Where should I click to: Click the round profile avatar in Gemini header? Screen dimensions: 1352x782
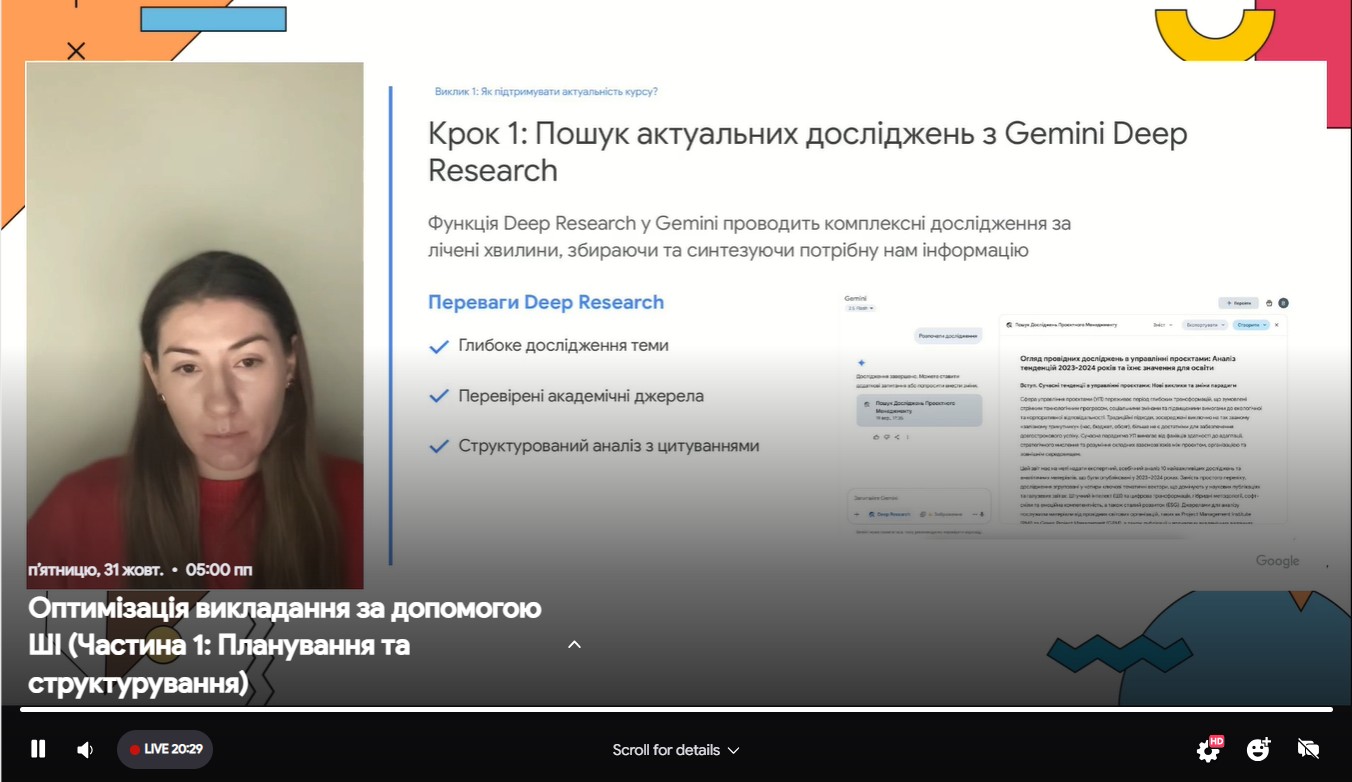(1283, 303)
